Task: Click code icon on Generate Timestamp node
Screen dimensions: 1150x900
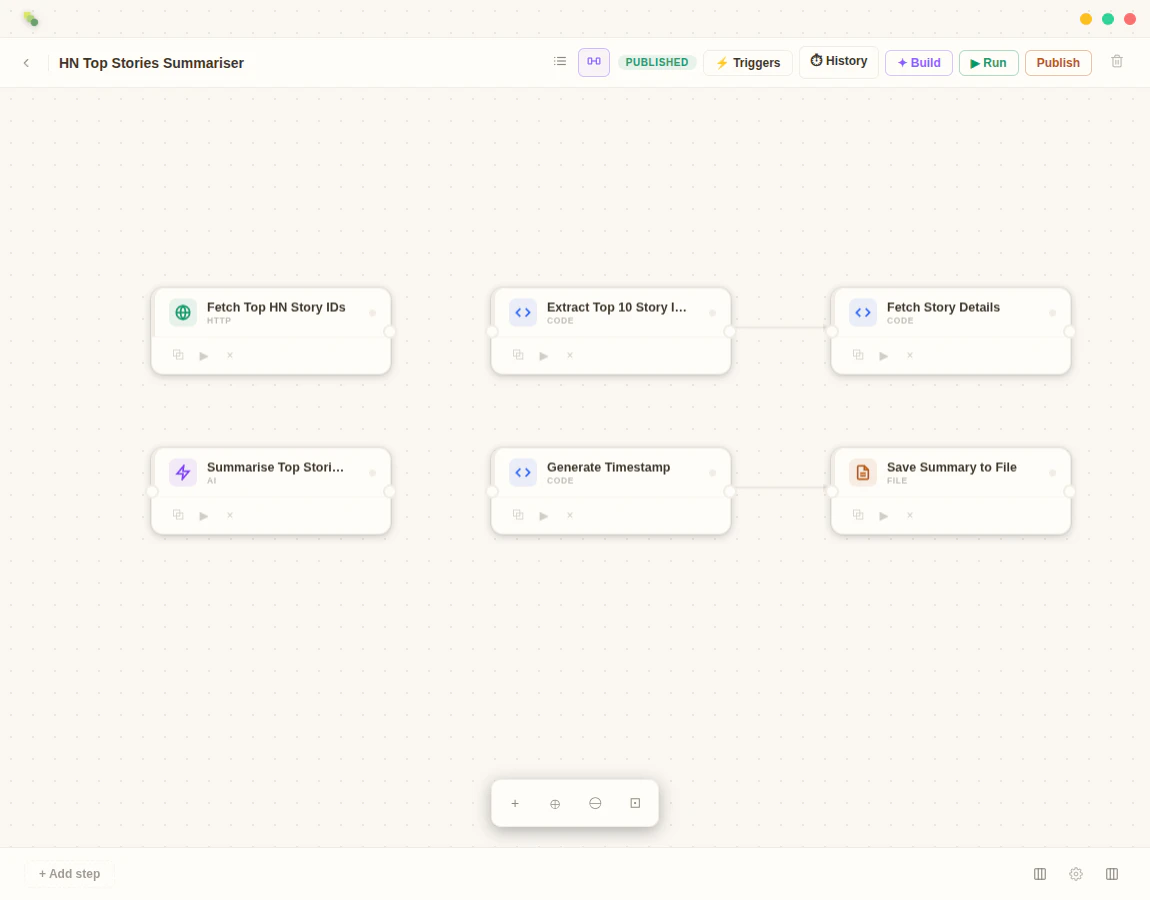Action: 523,472
